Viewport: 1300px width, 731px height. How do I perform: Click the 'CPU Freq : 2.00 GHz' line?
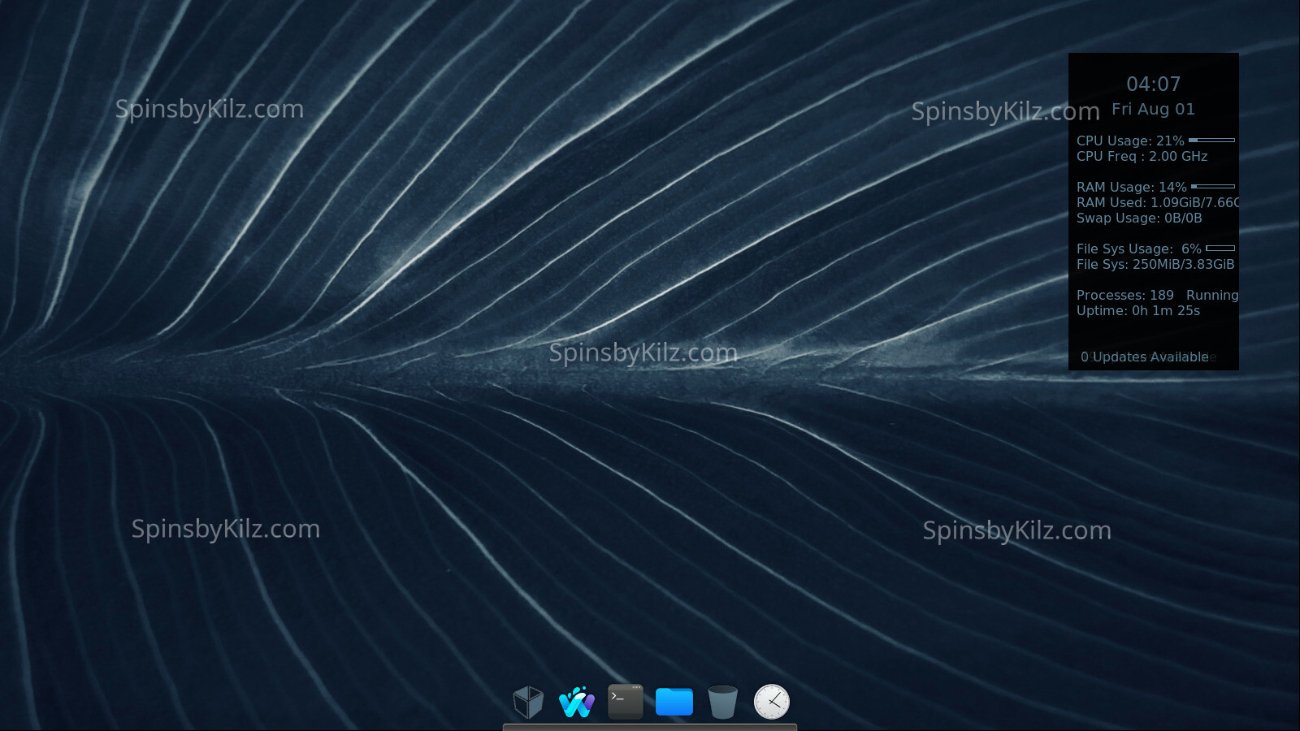tap(1142, 157)
